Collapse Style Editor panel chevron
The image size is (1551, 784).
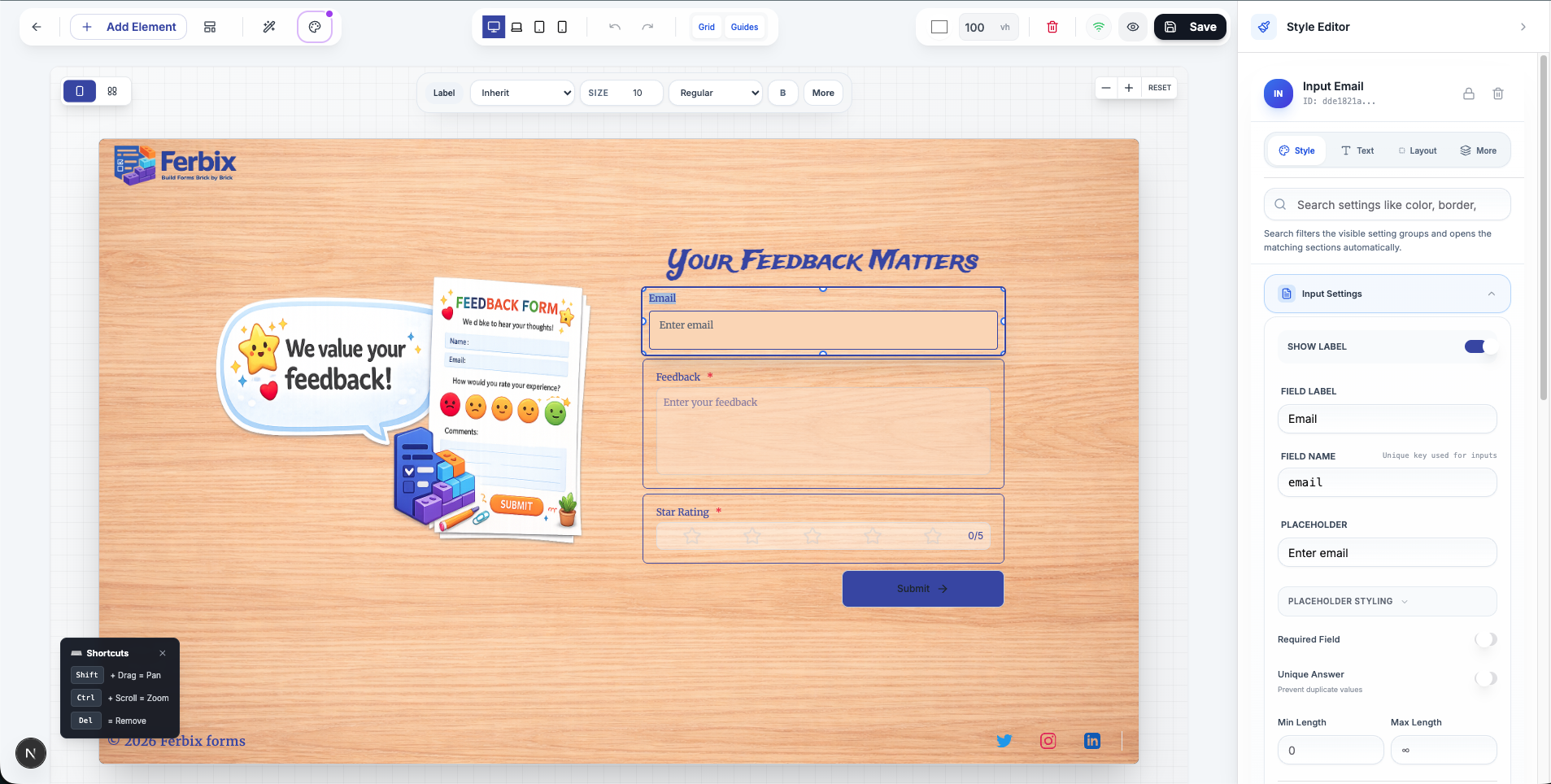(1523, 27)
